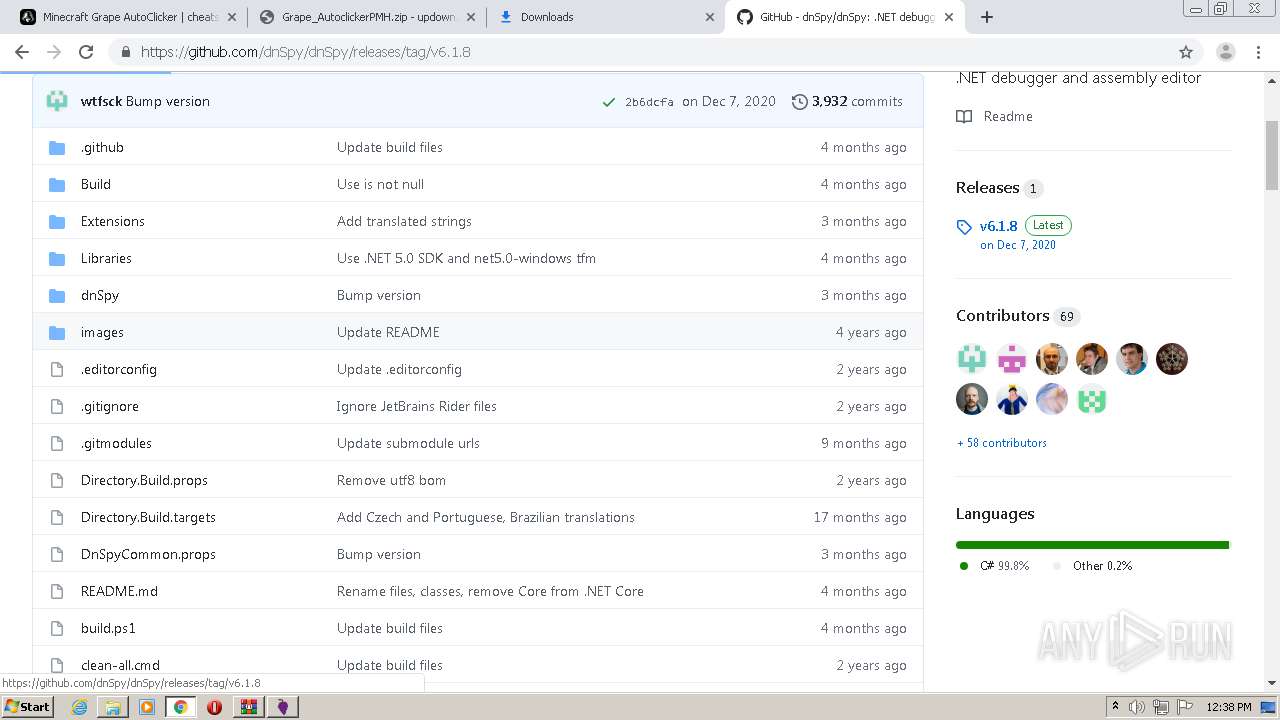The height and width of the screenshot is (720, 1280).
Task: Click the images folder icon
Action: [x=57, y=332]
